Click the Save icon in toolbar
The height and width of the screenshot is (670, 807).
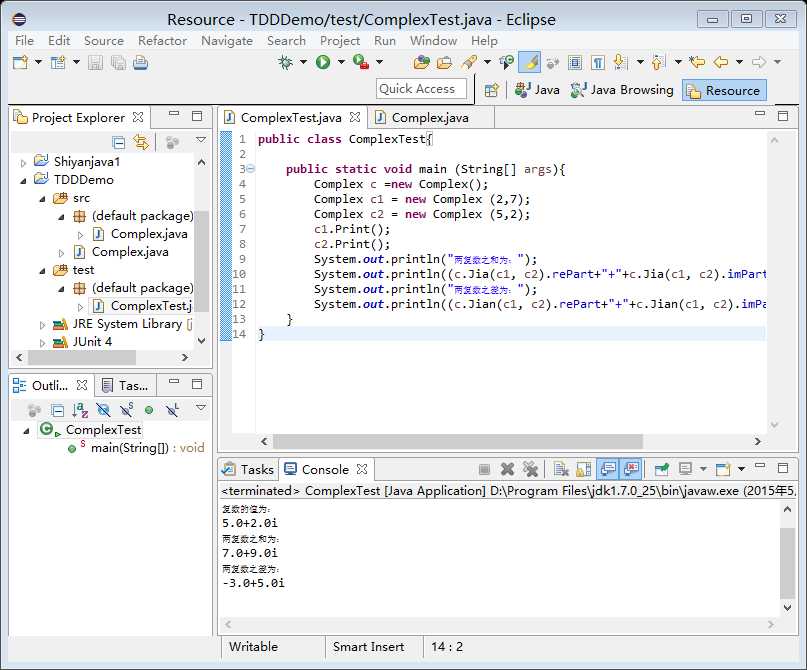[95, 63]
